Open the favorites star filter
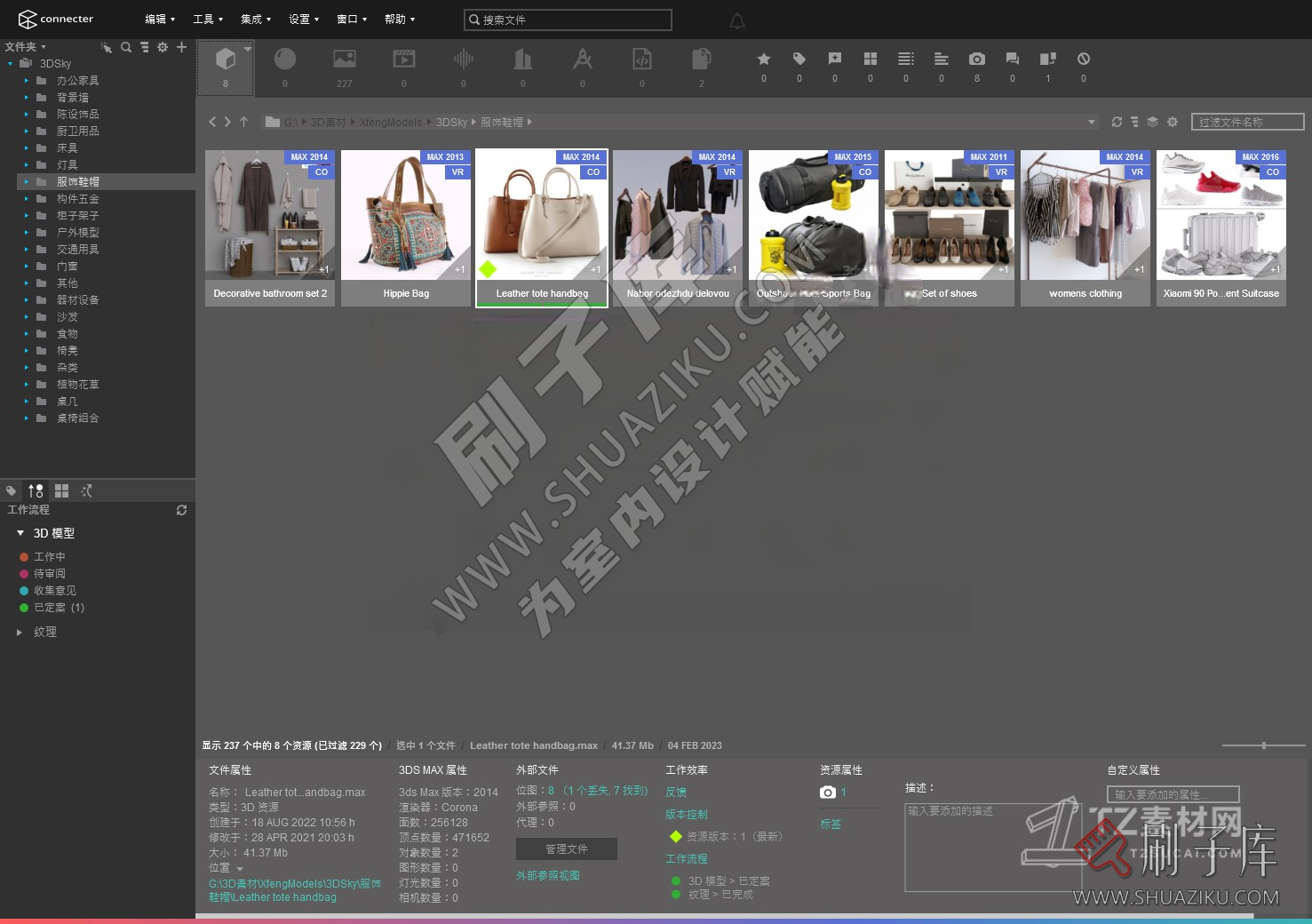This screenshot has width=1312, height=924. tap(763, 60)
